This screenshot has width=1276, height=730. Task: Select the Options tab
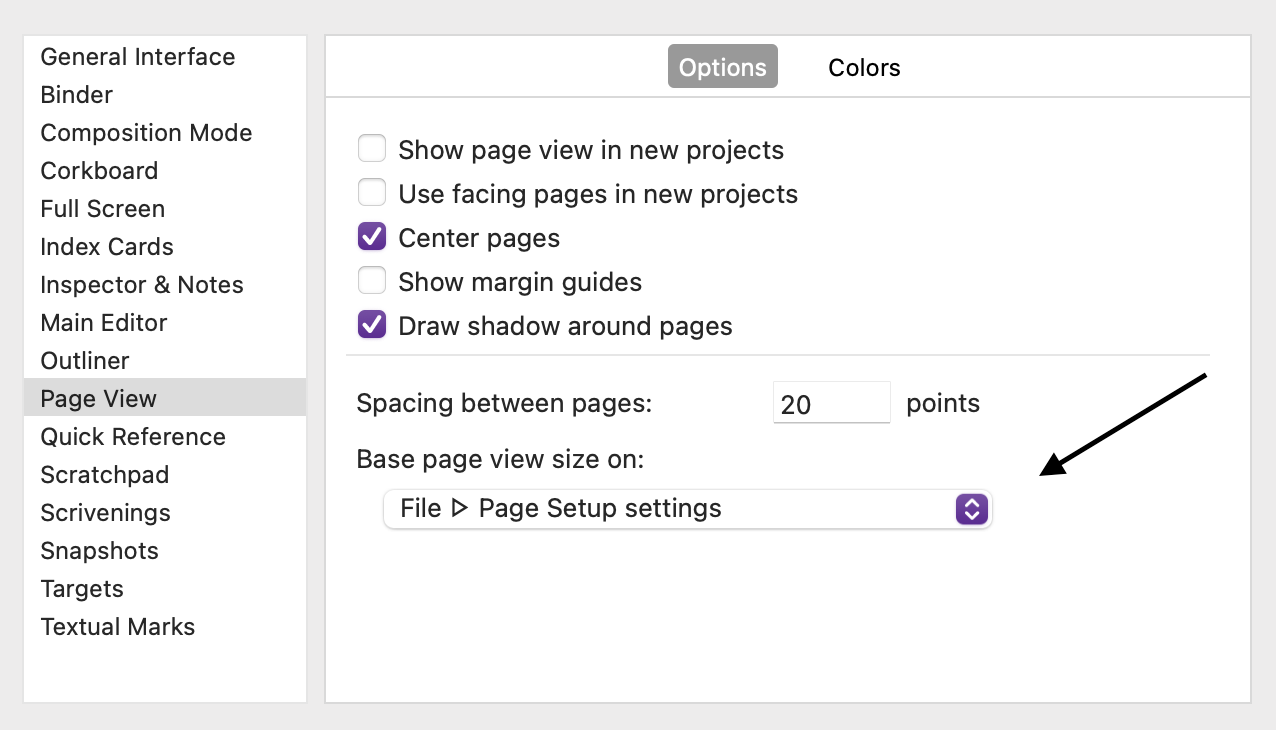click(x=722, y=67)
